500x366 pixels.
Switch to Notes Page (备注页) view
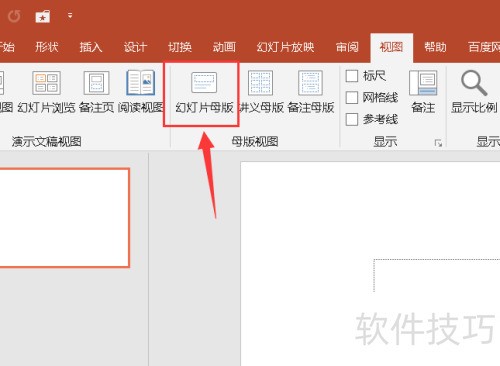(96, 93)
